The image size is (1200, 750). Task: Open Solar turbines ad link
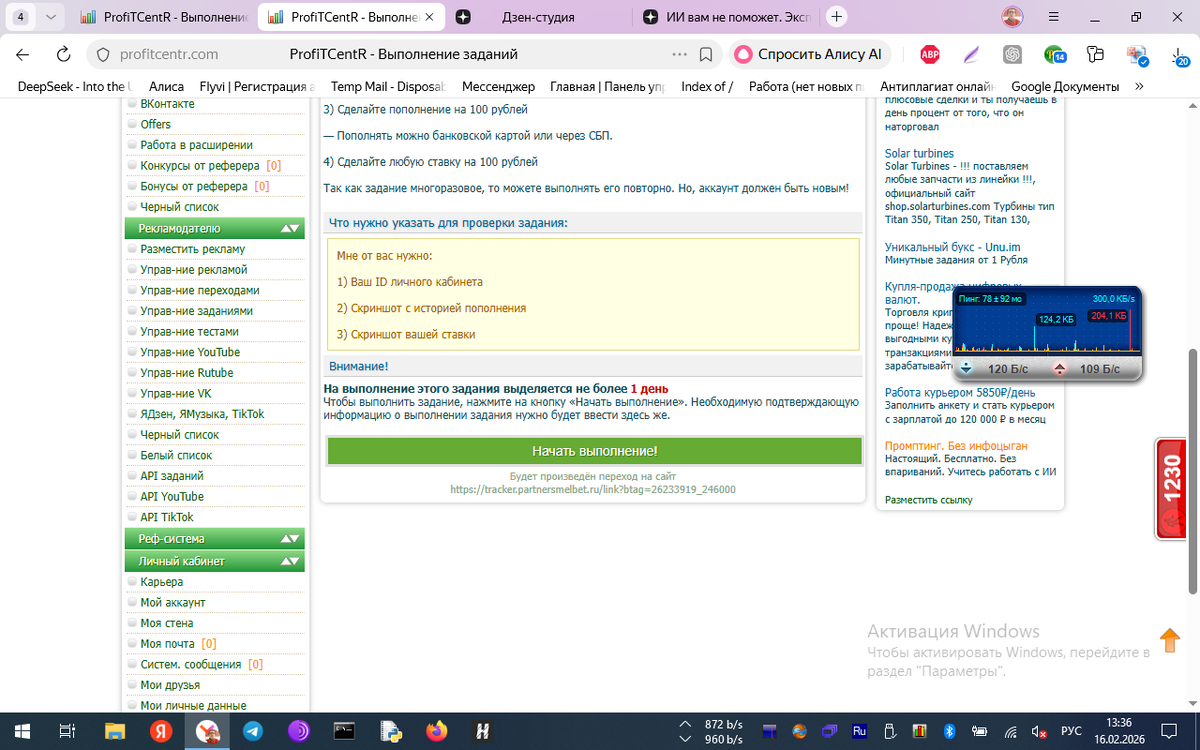(x=919, y=154)
